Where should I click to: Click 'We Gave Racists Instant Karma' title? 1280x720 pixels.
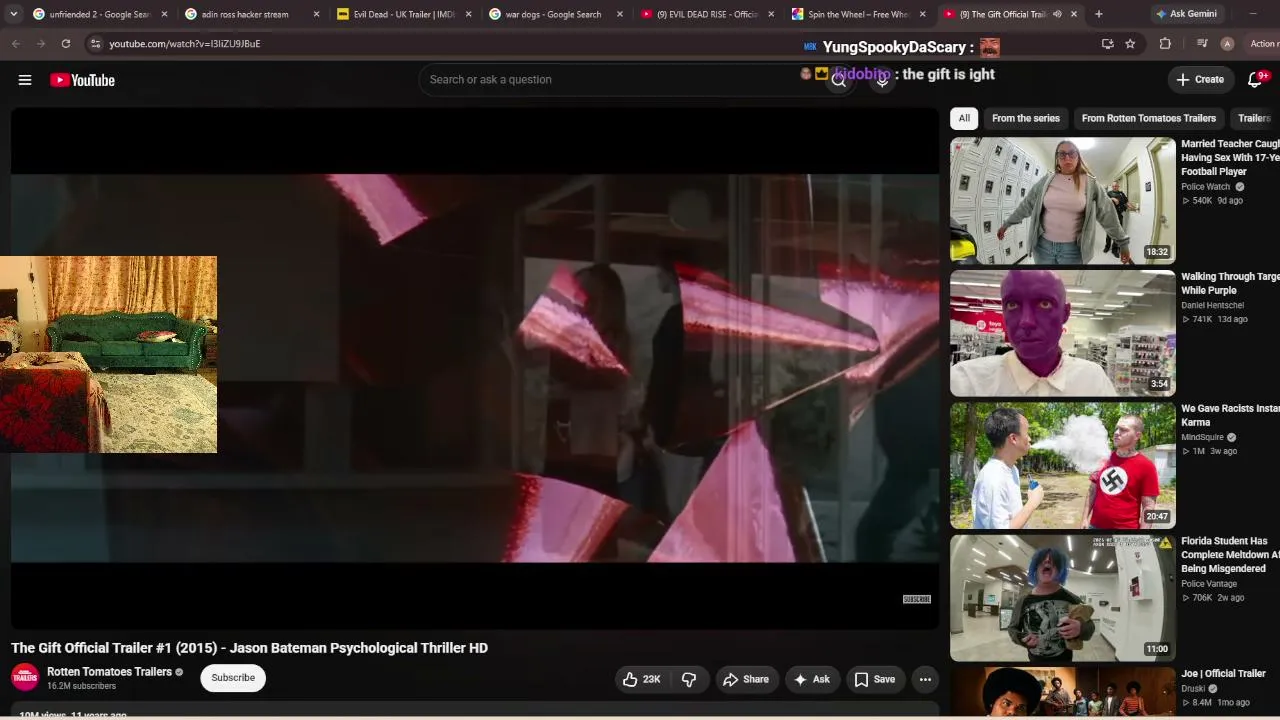click(1230, 415)
